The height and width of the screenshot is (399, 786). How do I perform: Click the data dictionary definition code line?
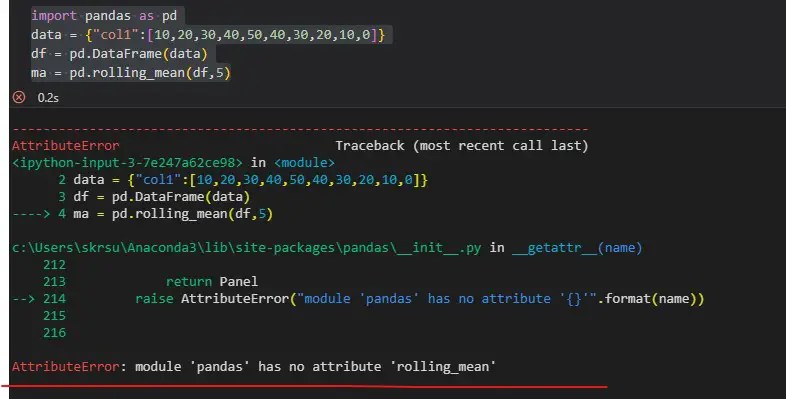pos(208,35)
